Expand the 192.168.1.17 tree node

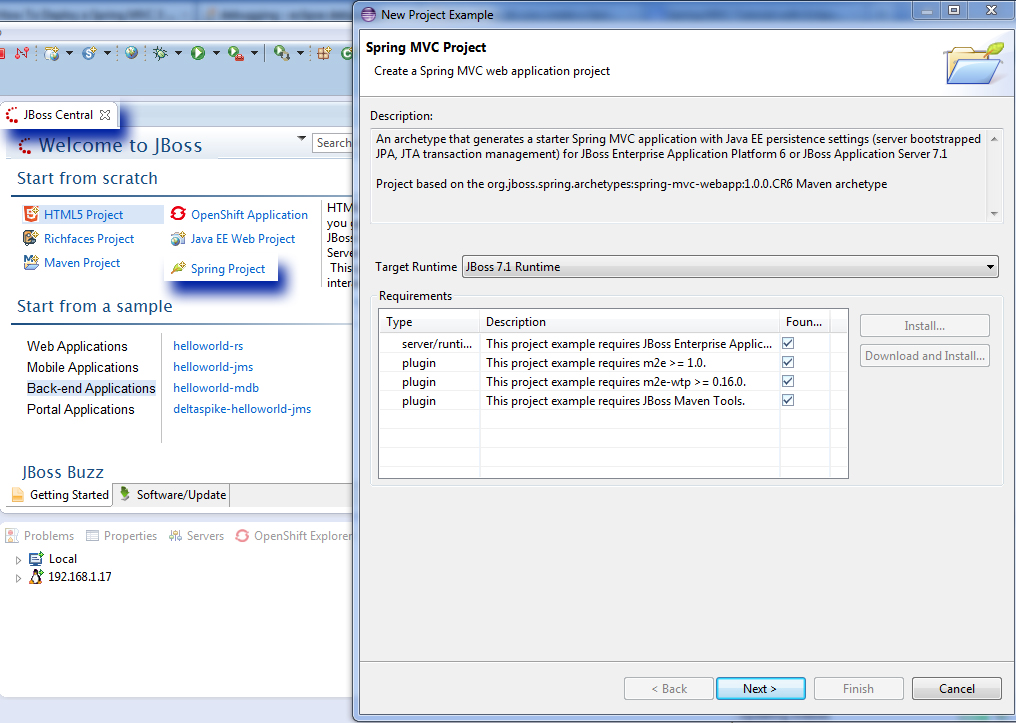tap(18, 577)
